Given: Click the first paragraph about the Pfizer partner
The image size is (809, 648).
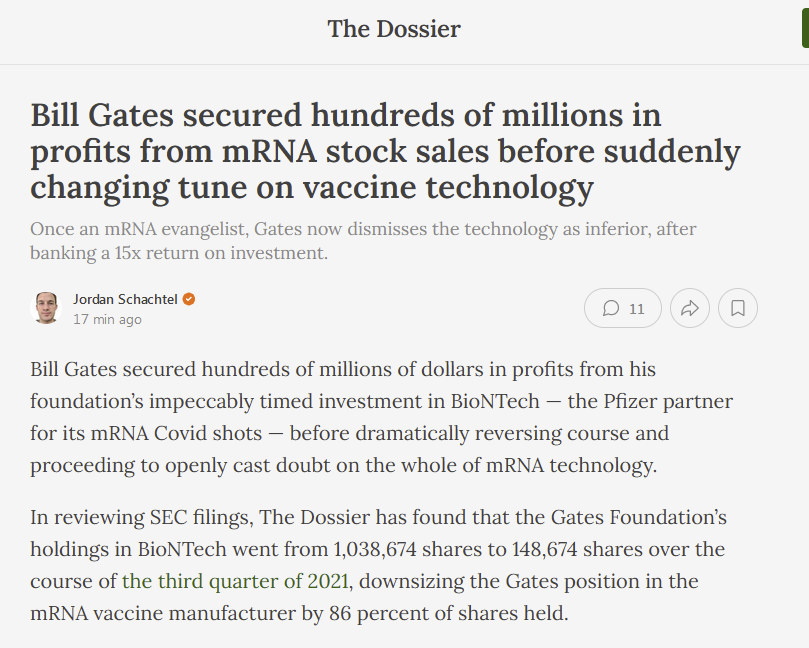Looking at the screenshot, I should [x=381, y=417].
